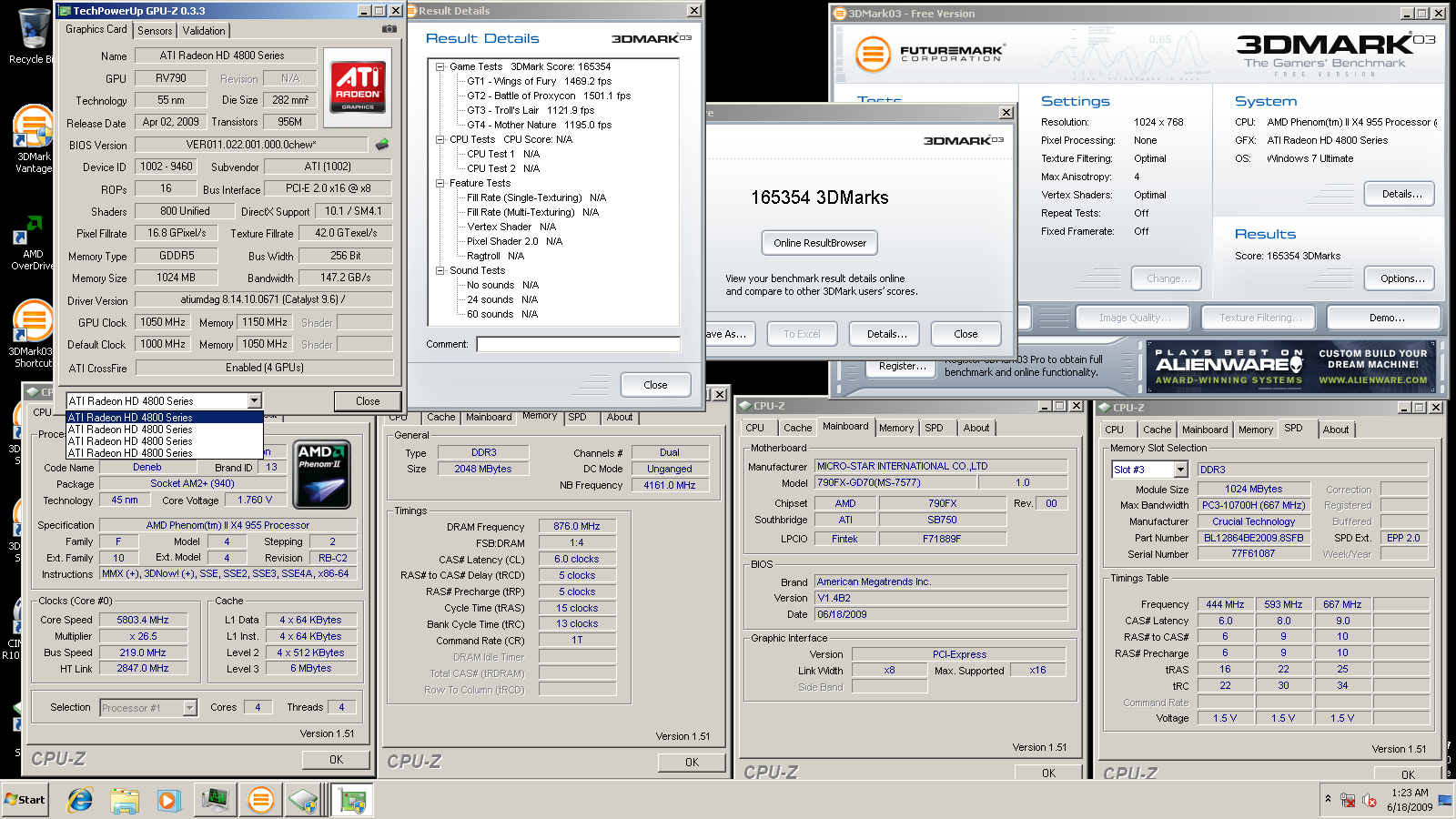
Task: Click the Bus Interface PCI-E 2.0 field
Action: (328, 188)
